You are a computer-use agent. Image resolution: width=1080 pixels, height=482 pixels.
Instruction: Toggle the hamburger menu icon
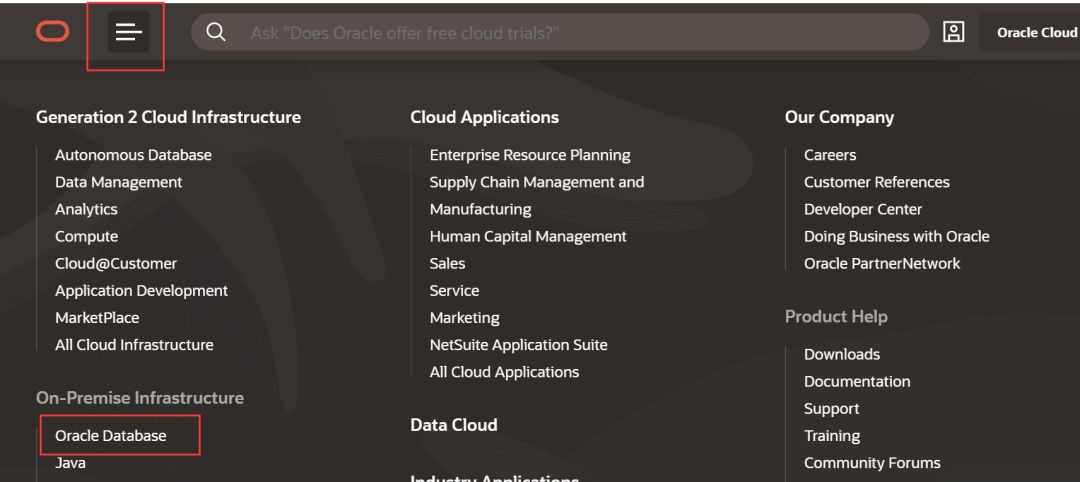pos(128,33)
